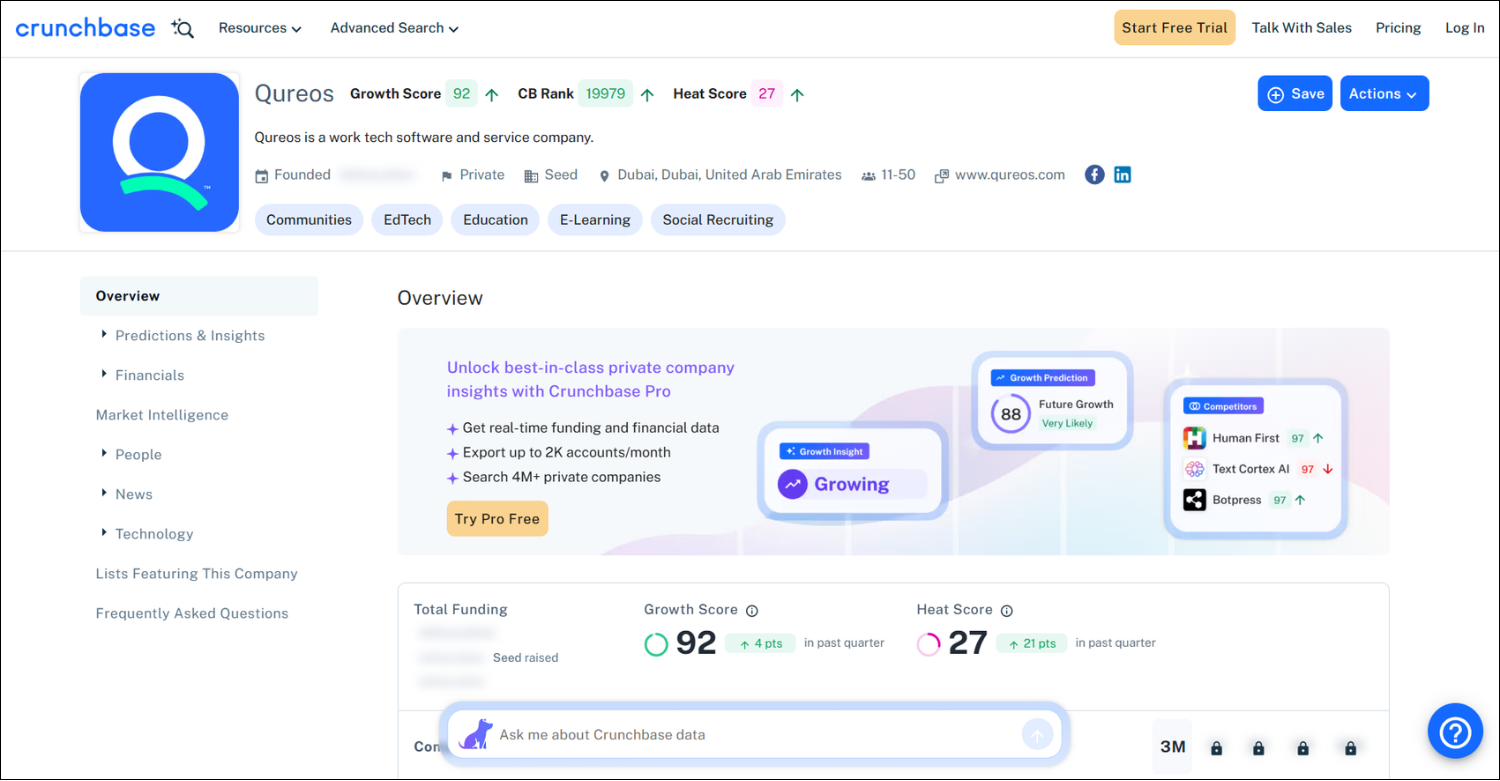Save the Qureos company profile
1500x781 pixels.
[x=1295, y=93]
